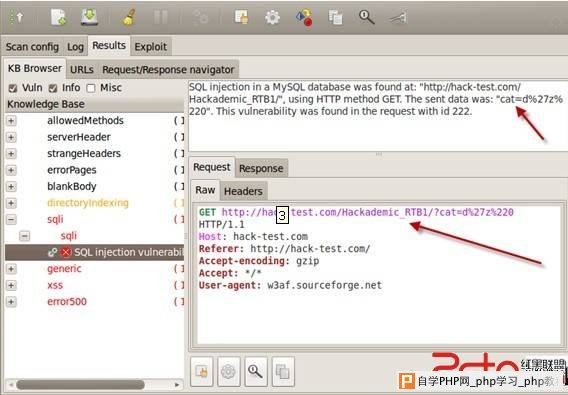Expand the errorPages node
Screen dimensions: 568x395
tap(11, 170)
